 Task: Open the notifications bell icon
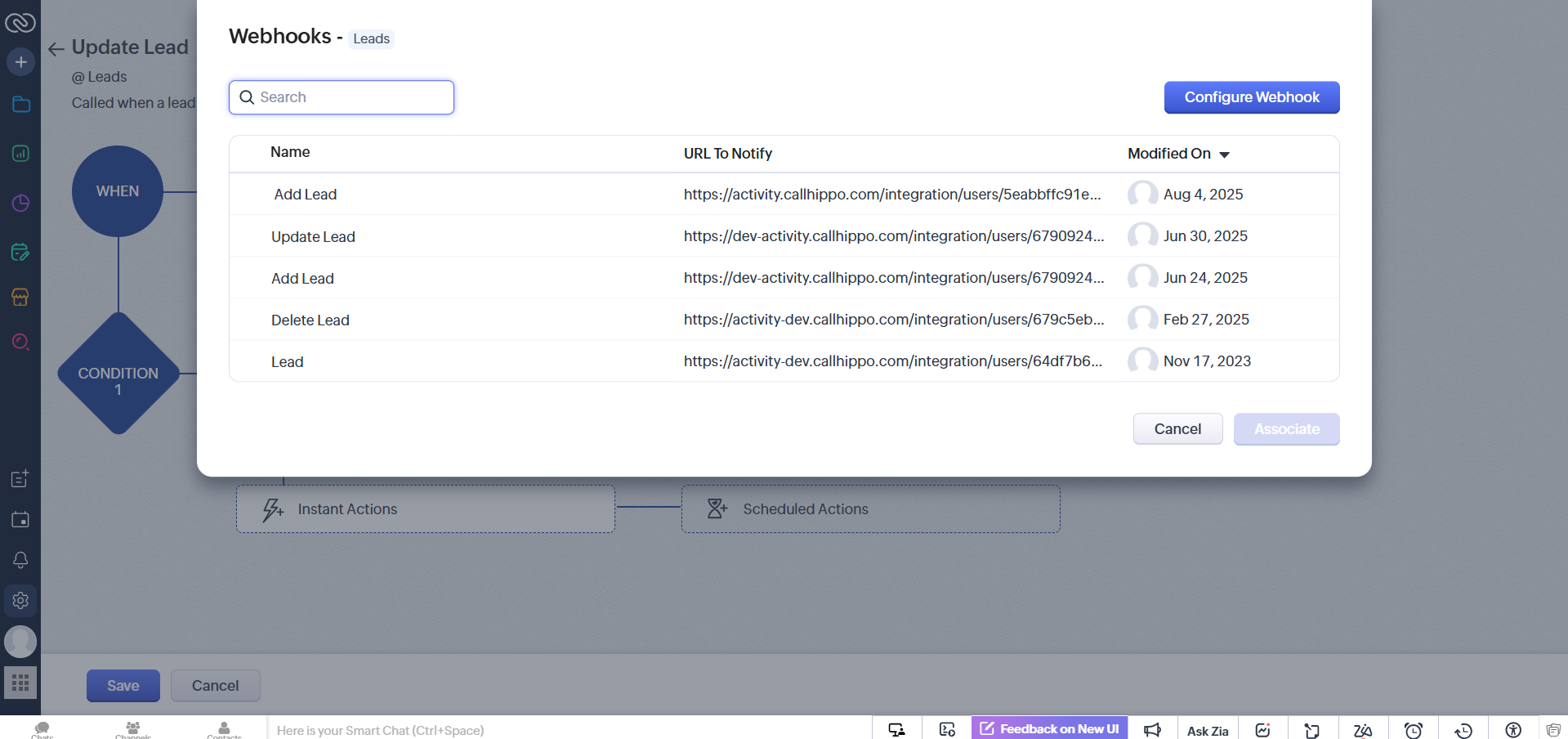[x=20, y=560]
